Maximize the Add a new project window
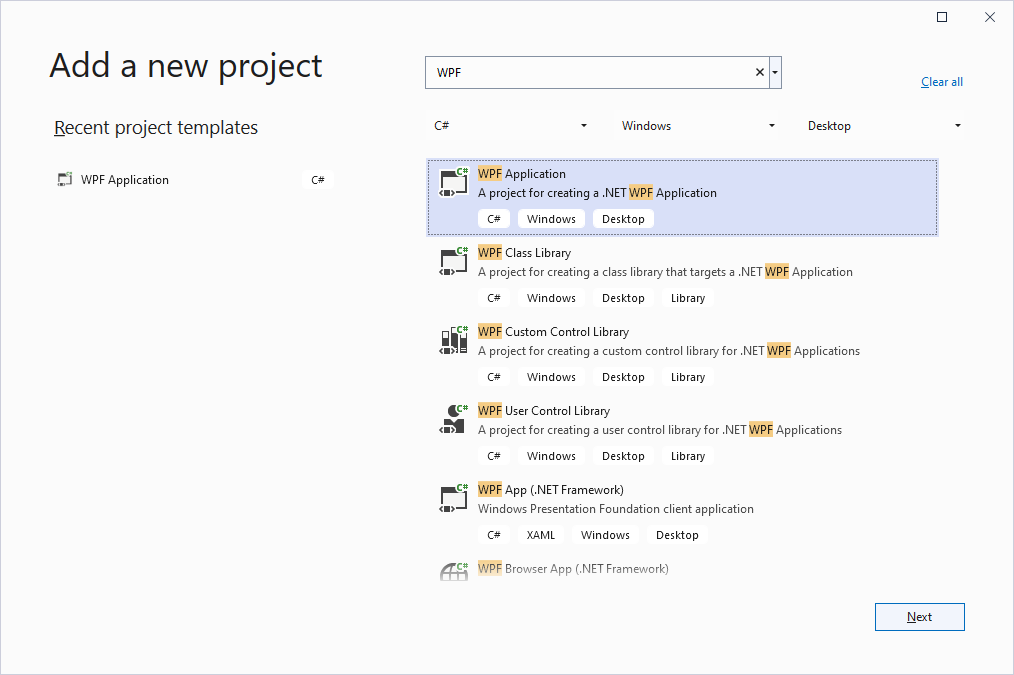The image size is (1014, 675). 942,17
